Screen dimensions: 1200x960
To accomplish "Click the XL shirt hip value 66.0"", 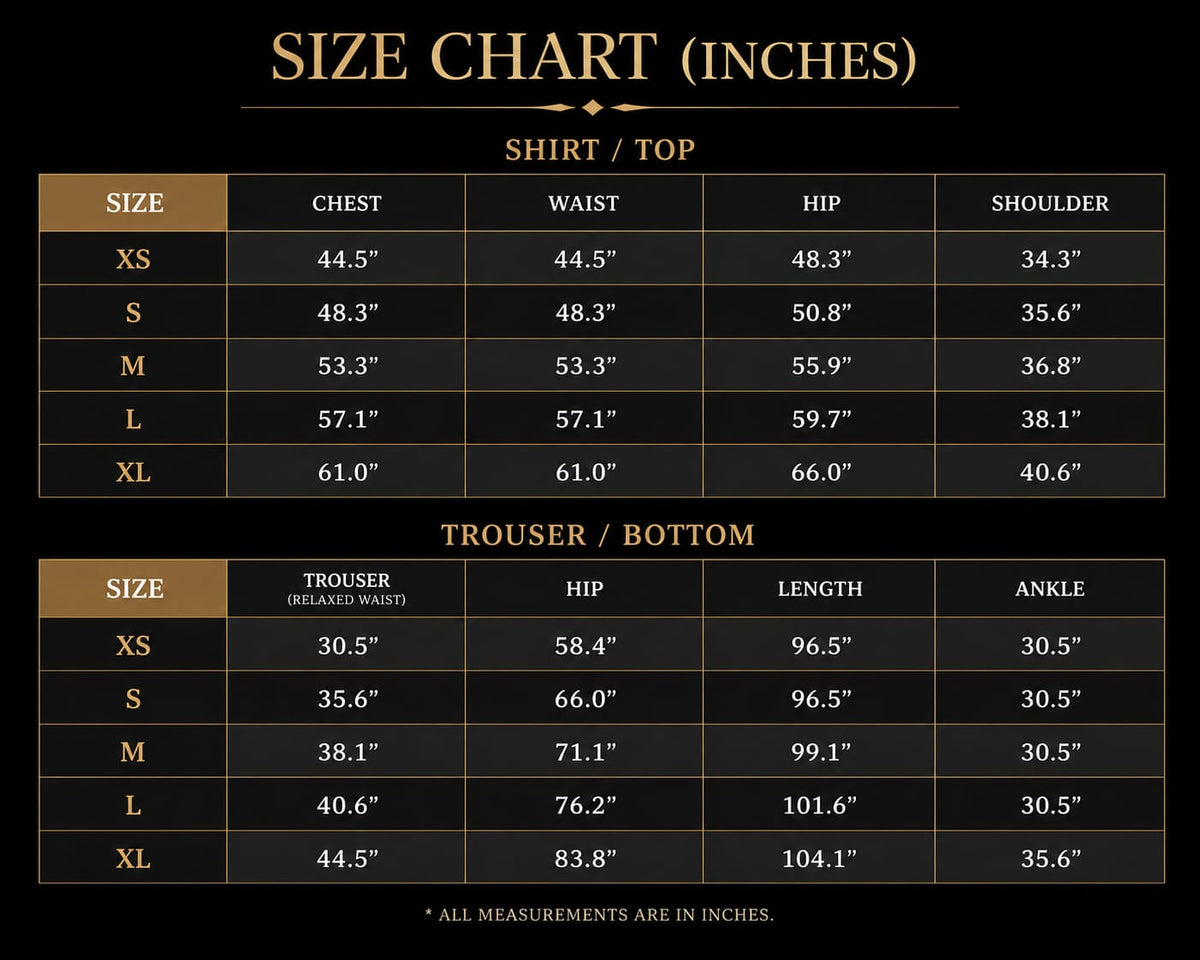I will click(x=821, y=472).
